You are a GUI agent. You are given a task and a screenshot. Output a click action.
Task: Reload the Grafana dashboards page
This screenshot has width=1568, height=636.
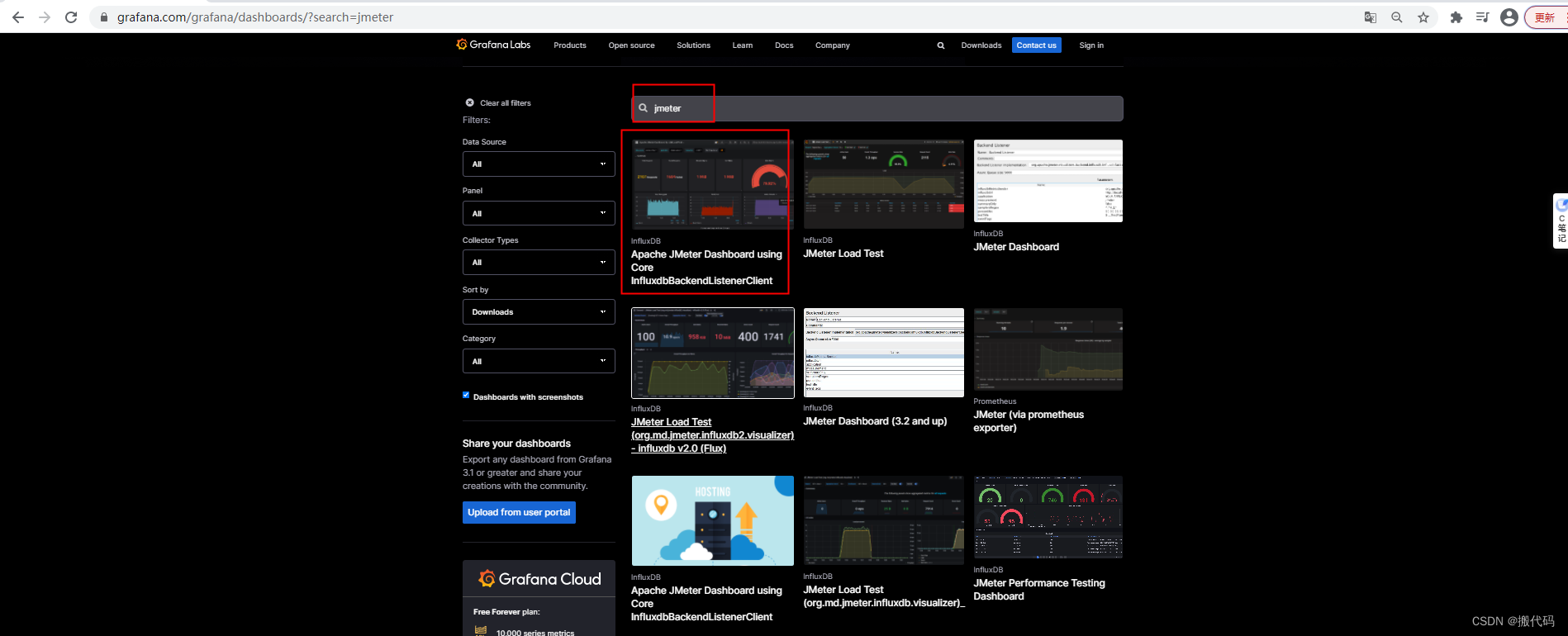(x=71, y=17)
